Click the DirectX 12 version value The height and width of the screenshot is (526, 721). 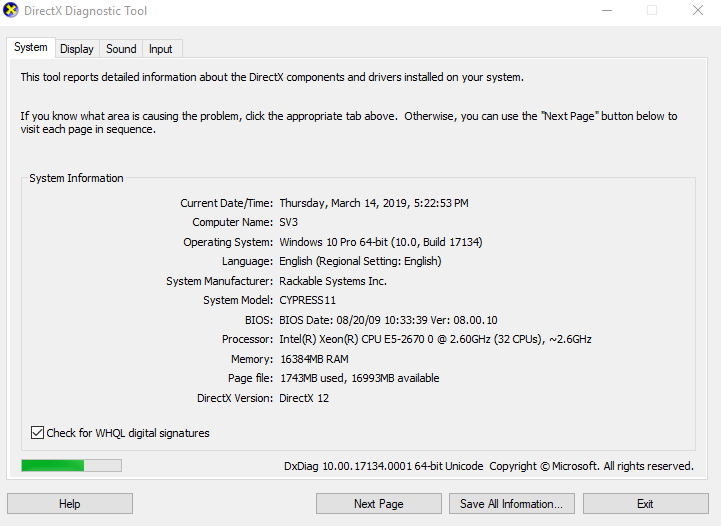click(304, 398)
